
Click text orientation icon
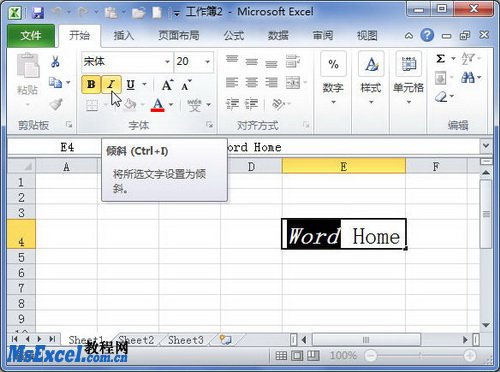click(x=278, y=104)
